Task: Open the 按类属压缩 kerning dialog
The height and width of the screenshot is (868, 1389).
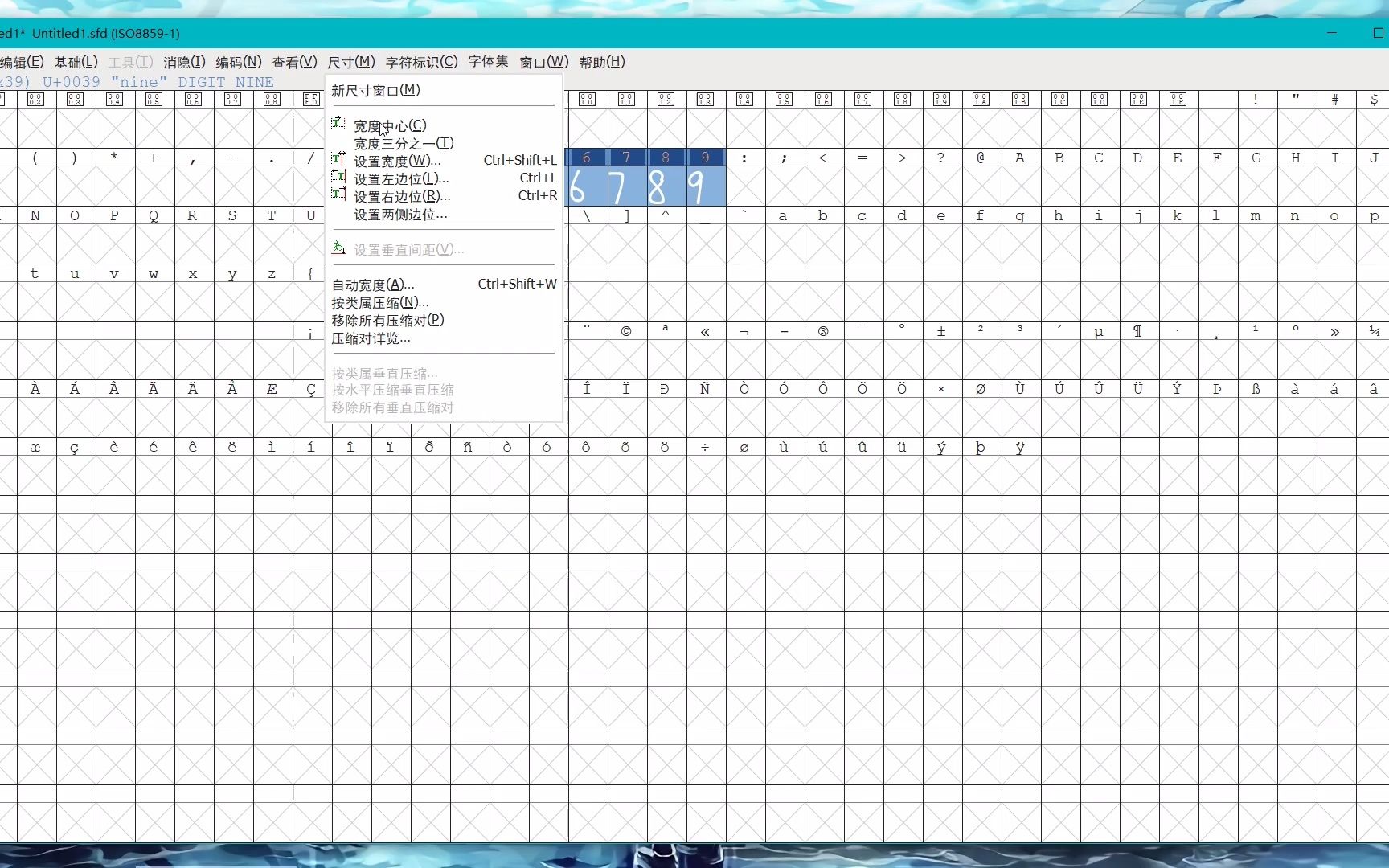Action: tap(378, 302)
